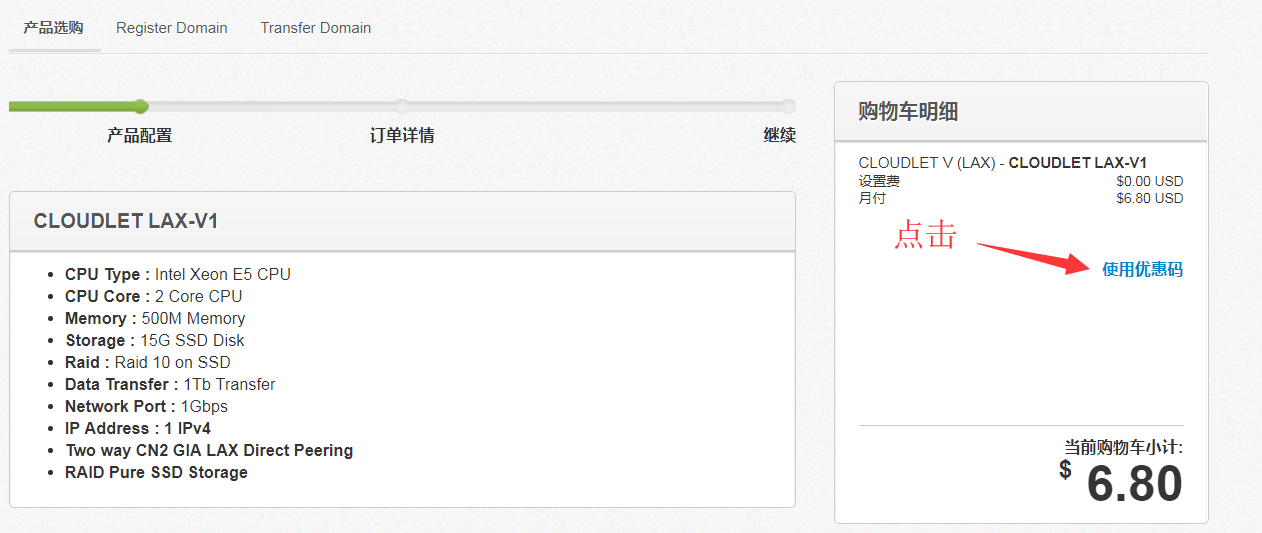Click the 订单详情 progress step dot

tap(402, 106)
